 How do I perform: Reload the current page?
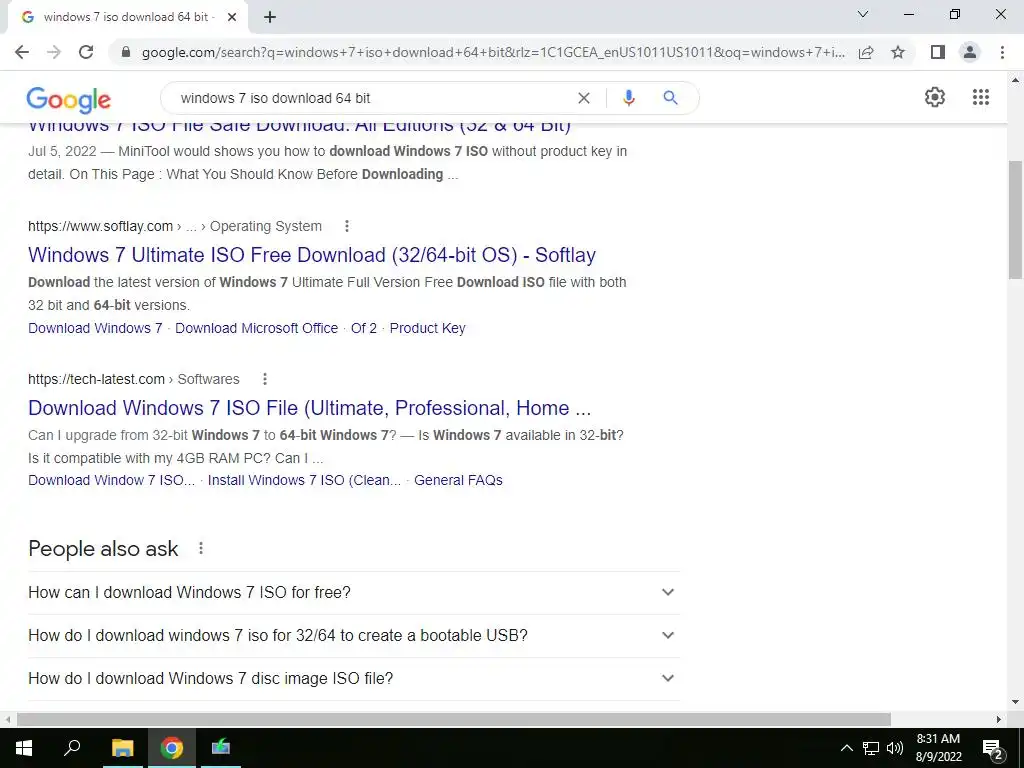point(86,52)
